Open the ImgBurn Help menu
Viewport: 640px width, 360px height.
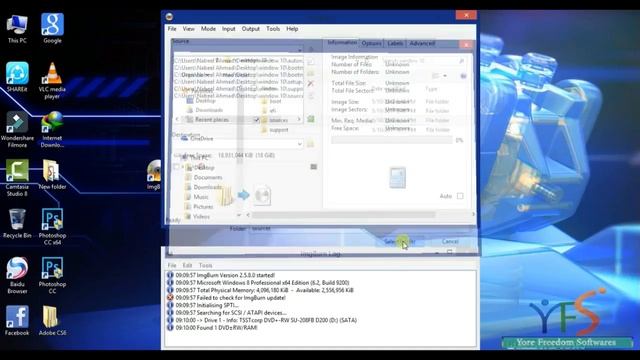pyautogui.click(x=292, y=29)
